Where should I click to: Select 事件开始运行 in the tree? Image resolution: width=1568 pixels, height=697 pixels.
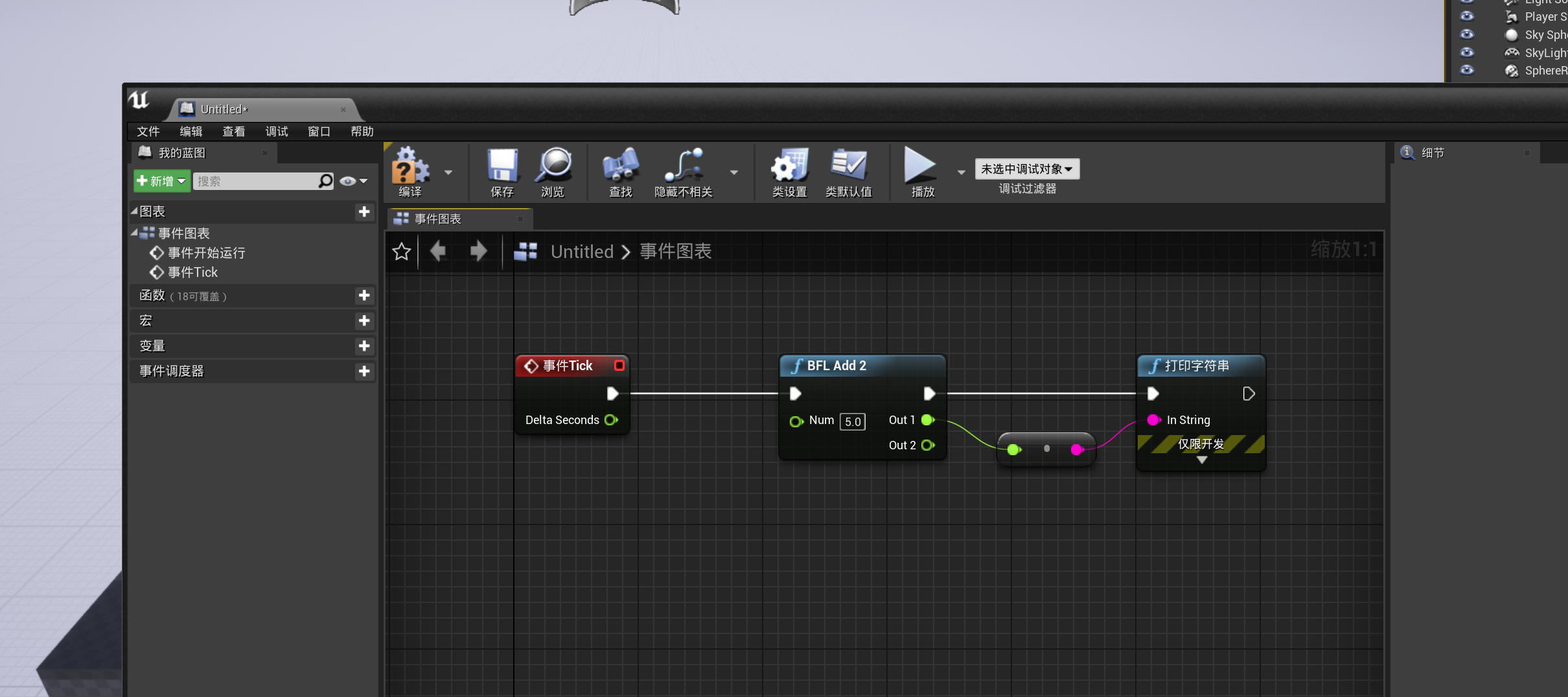[x=207, y=253]
